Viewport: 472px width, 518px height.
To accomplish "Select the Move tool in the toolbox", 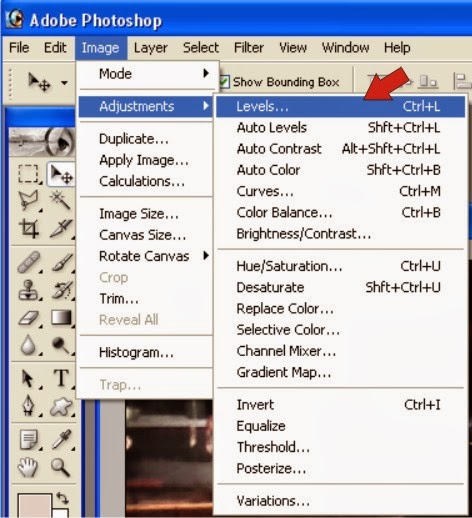I will tap(62, 174).
